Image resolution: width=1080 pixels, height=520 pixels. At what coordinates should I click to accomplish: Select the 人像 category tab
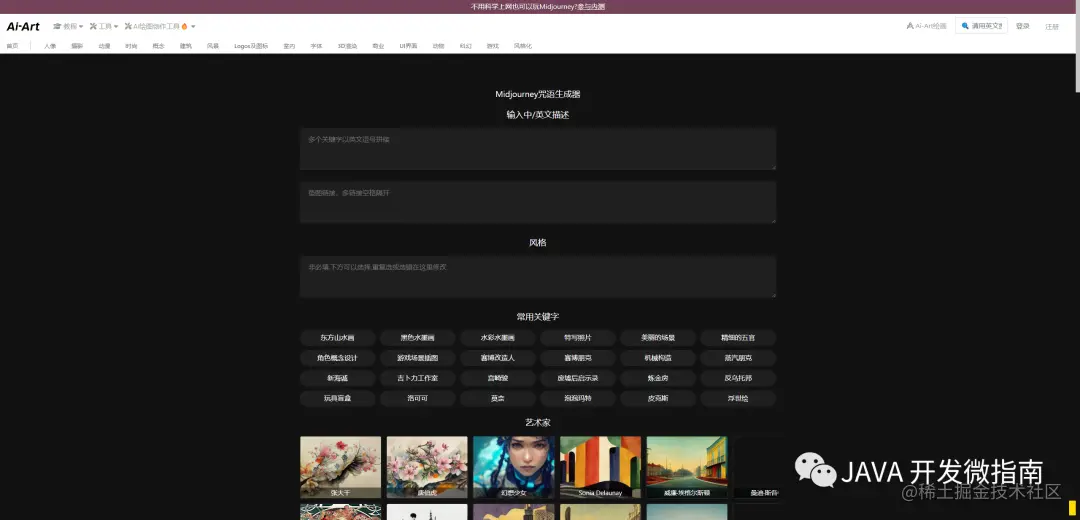(50, 46)
